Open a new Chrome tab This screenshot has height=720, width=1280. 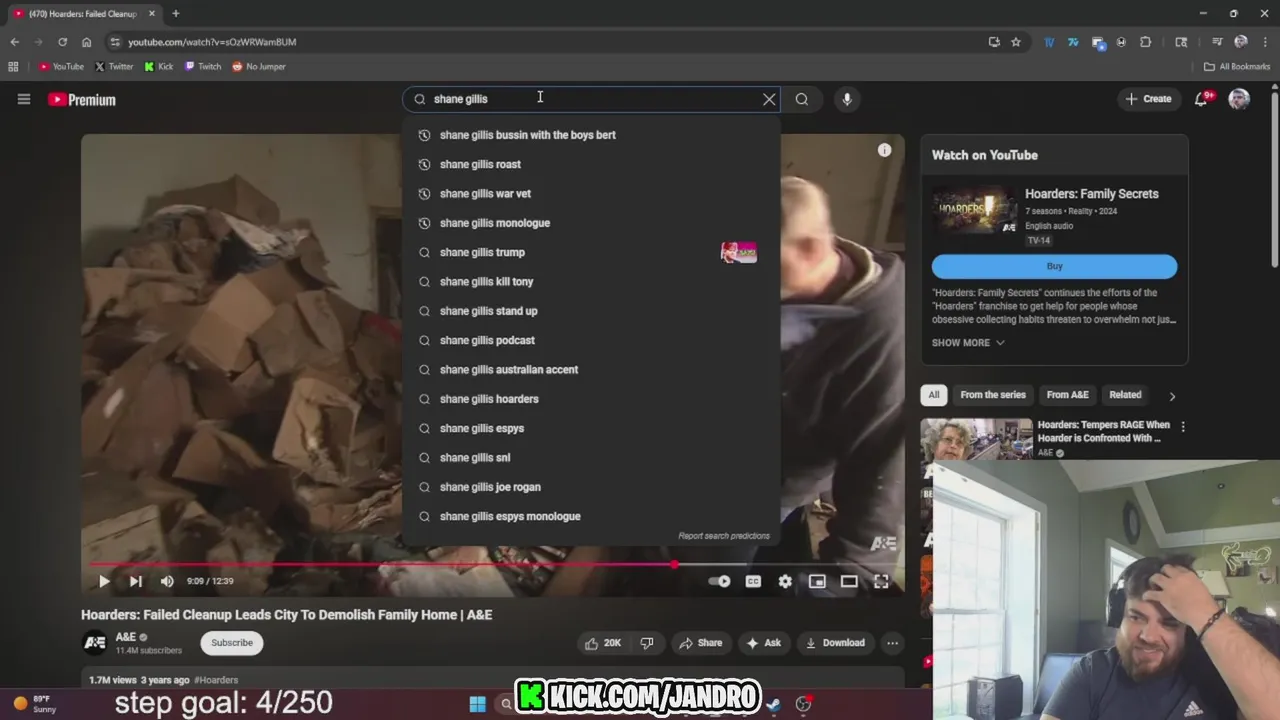[175, 14]
